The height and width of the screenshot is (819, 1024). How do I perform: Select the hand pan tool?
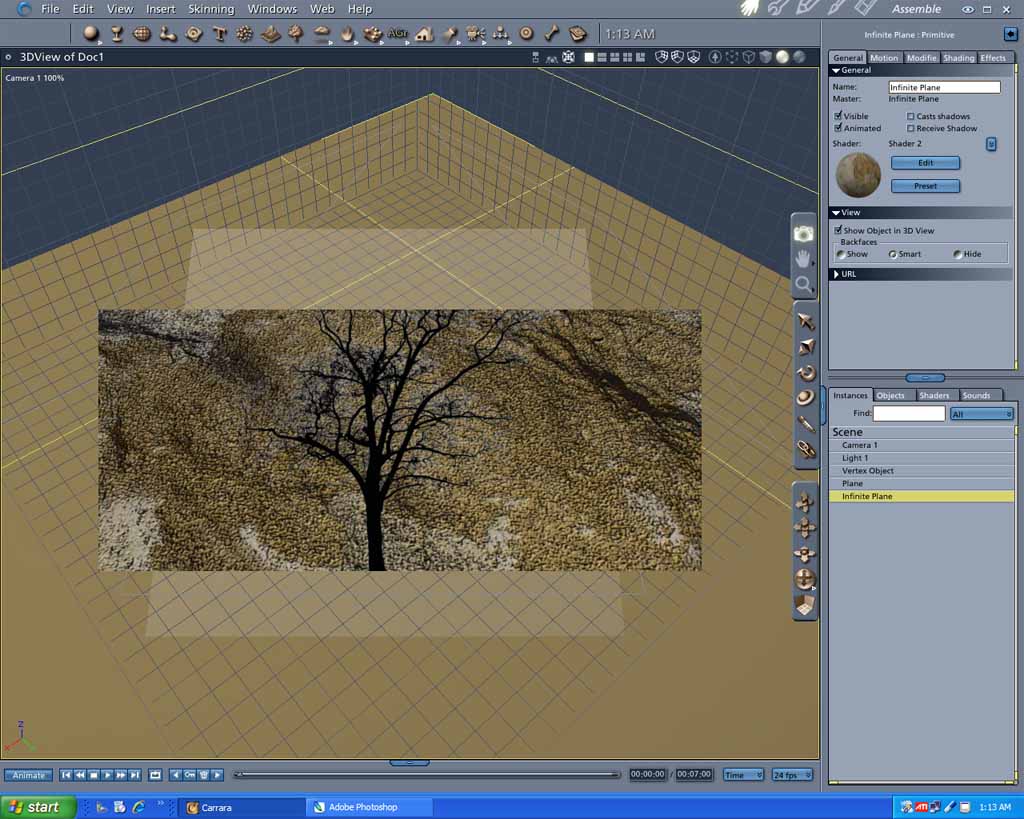[x=804, y=259]
